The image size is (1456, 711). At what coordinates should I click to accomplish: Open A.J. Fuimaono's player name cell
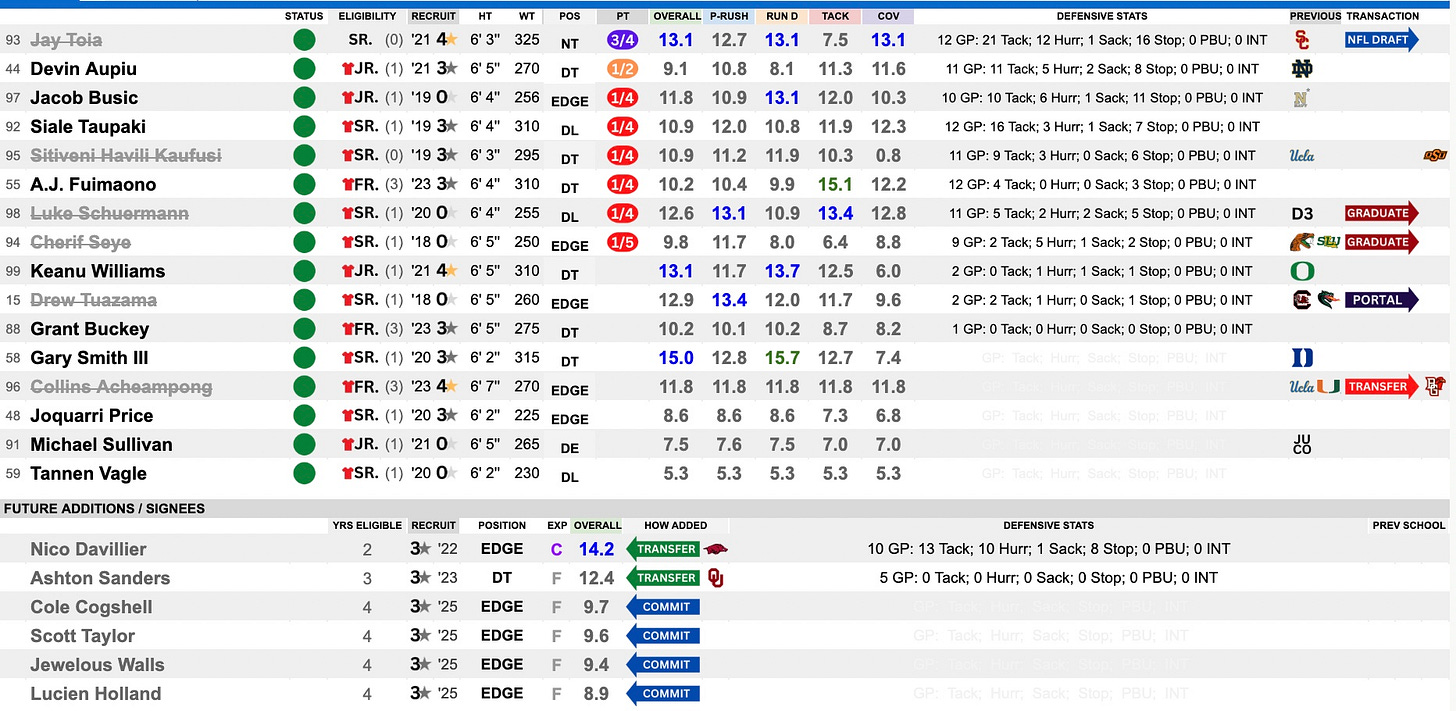click(x=94, y=185)
